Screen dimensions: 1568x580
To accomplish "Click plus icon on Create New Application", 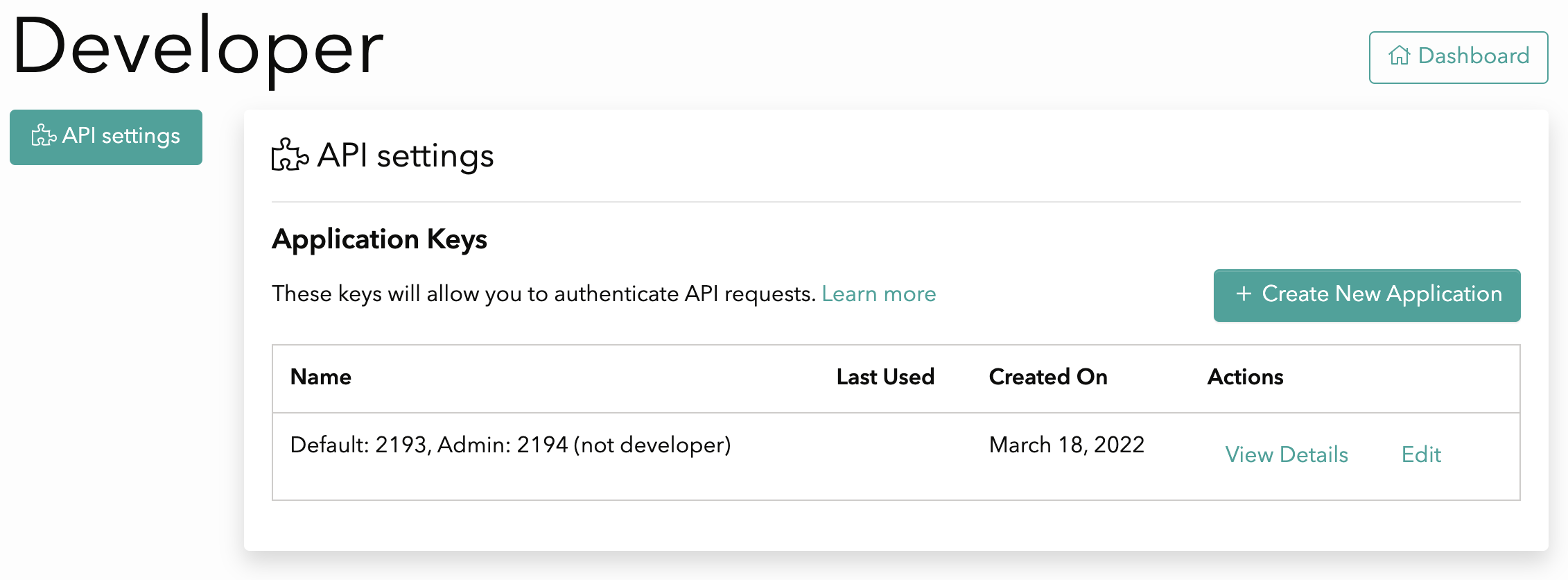I will 1244,294.
